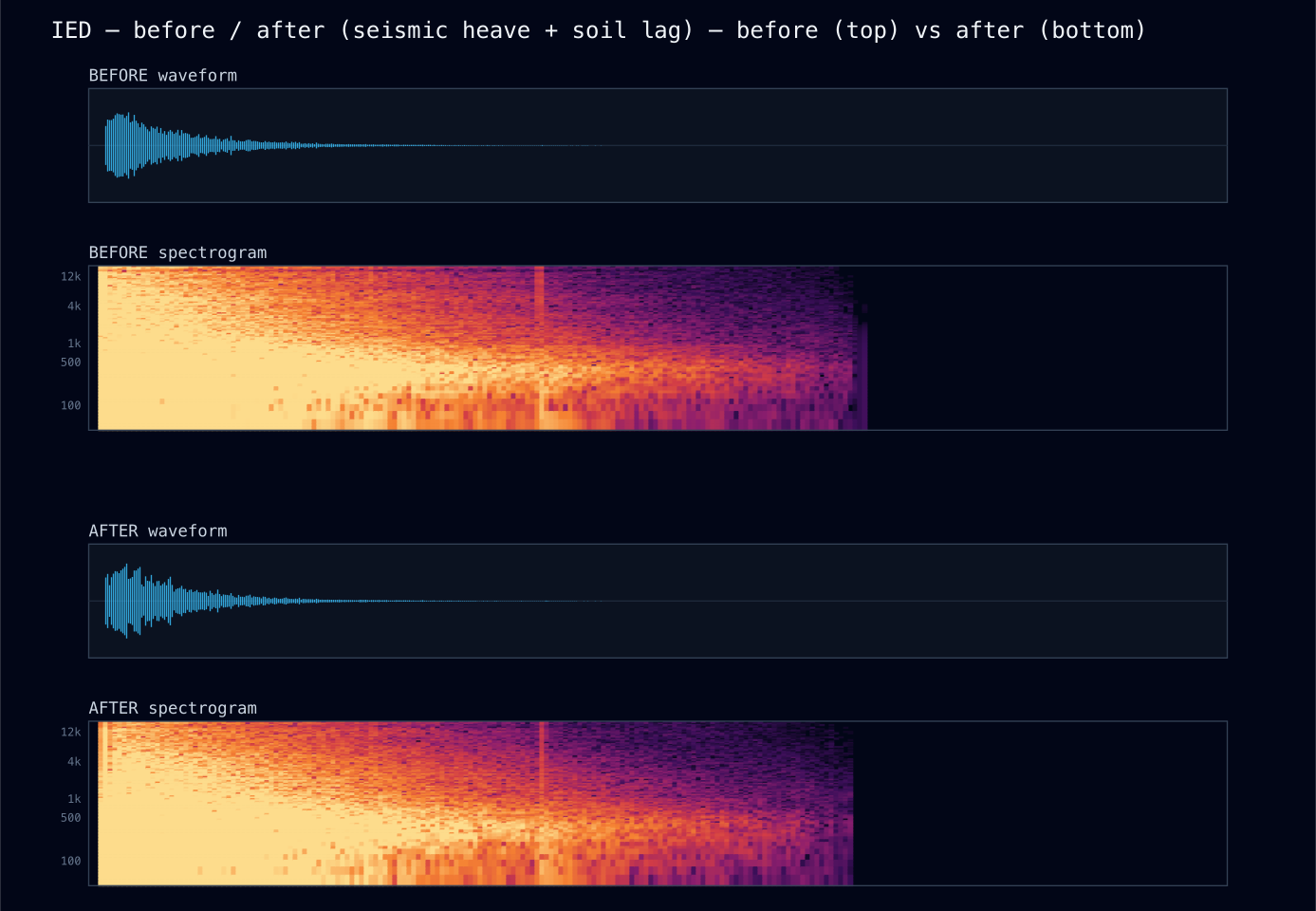
Task: Click the 4k tick on AFTER spectrogram
Action: [x=74, y=762]
